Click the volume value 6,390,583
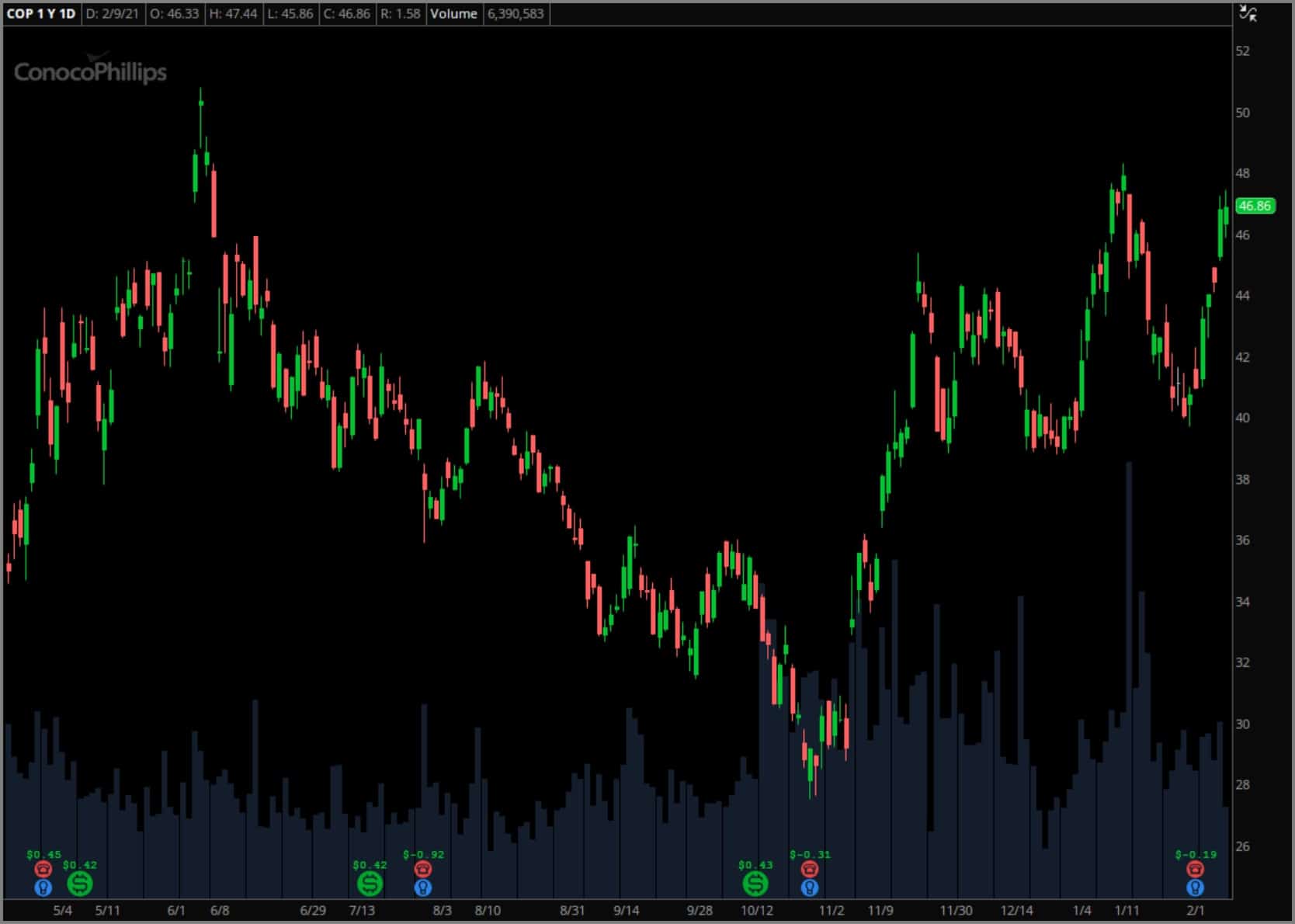 coord(516,14)
